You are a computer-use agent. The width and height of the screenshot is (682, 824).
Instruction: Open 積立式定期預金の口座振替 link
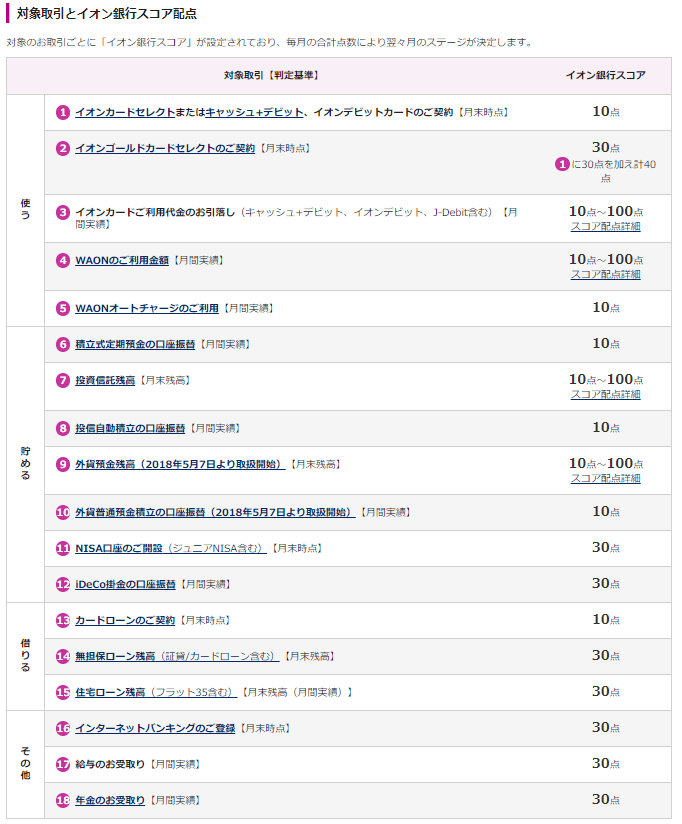pos(135,344)
